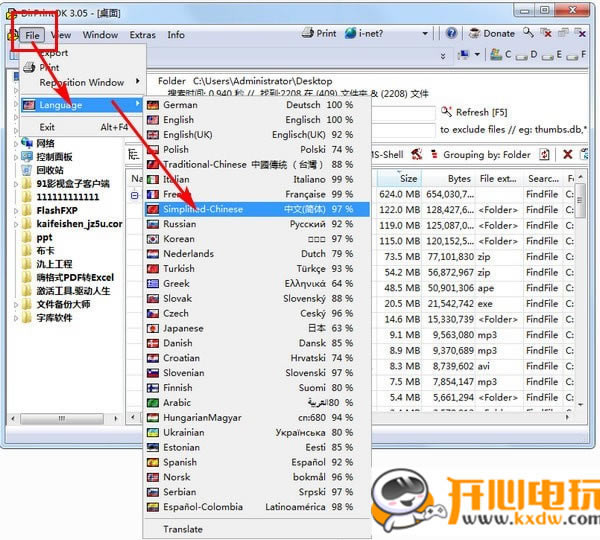Click the toolbar overflow chevron
This screenshot has width=600, height=540.
[443, 56]
